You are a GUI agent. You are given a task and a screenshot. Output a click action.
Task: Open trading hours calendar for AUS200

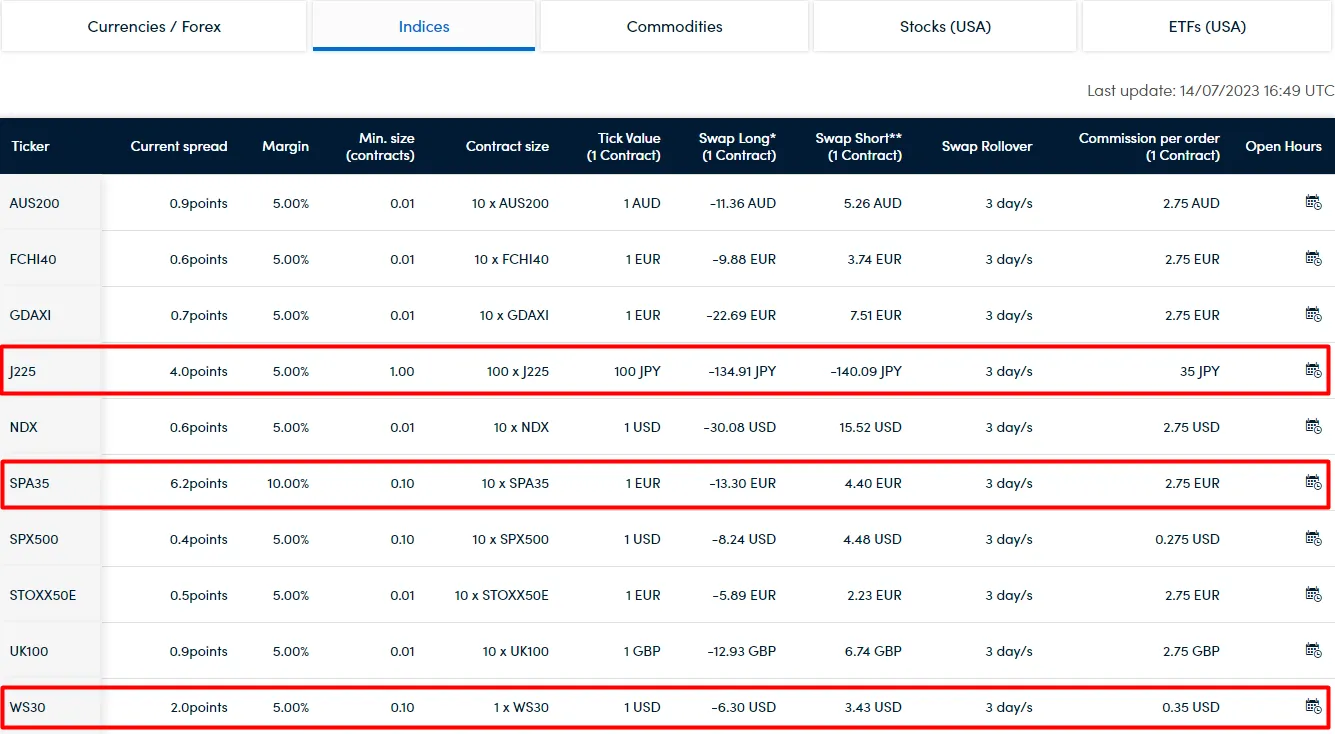pyautogui.click(x=1313, y=202)
